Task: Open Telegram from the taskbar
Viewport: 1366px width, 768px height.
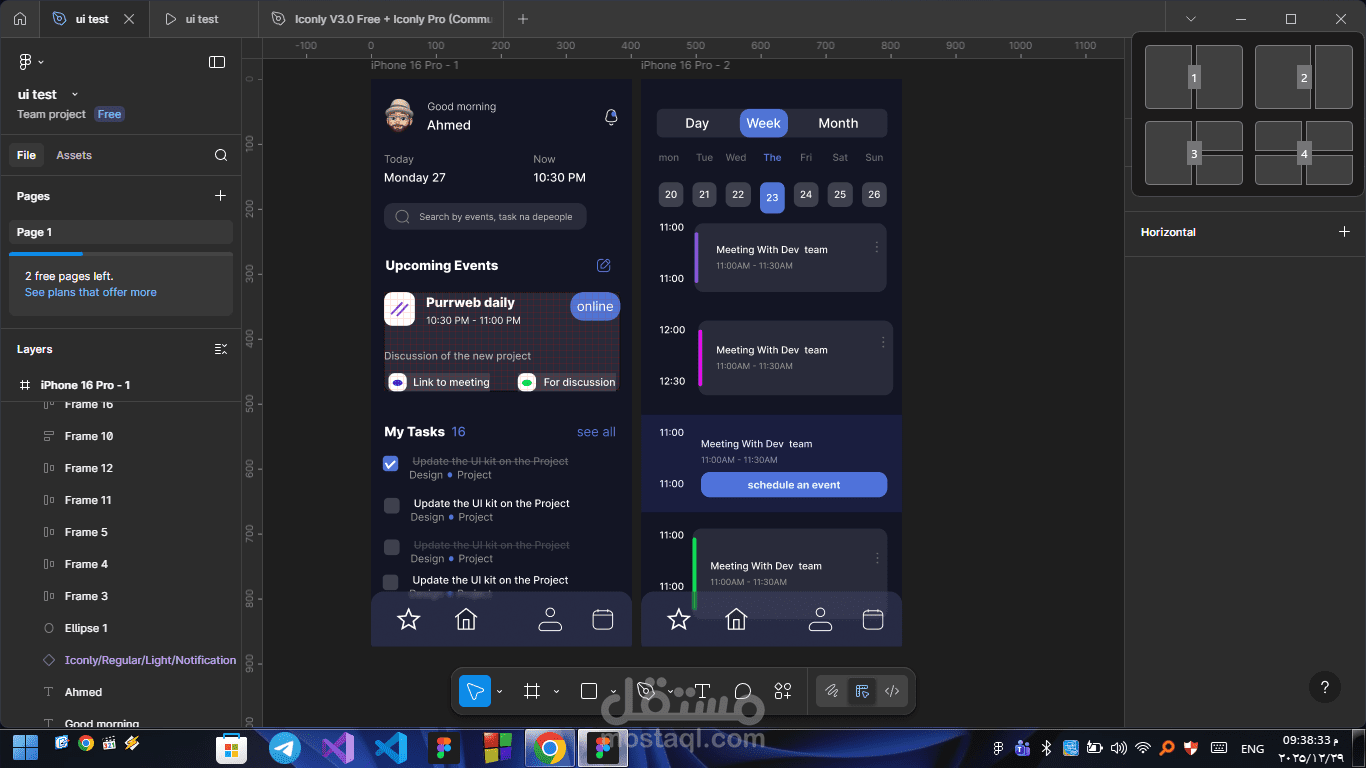Action: 285,747
